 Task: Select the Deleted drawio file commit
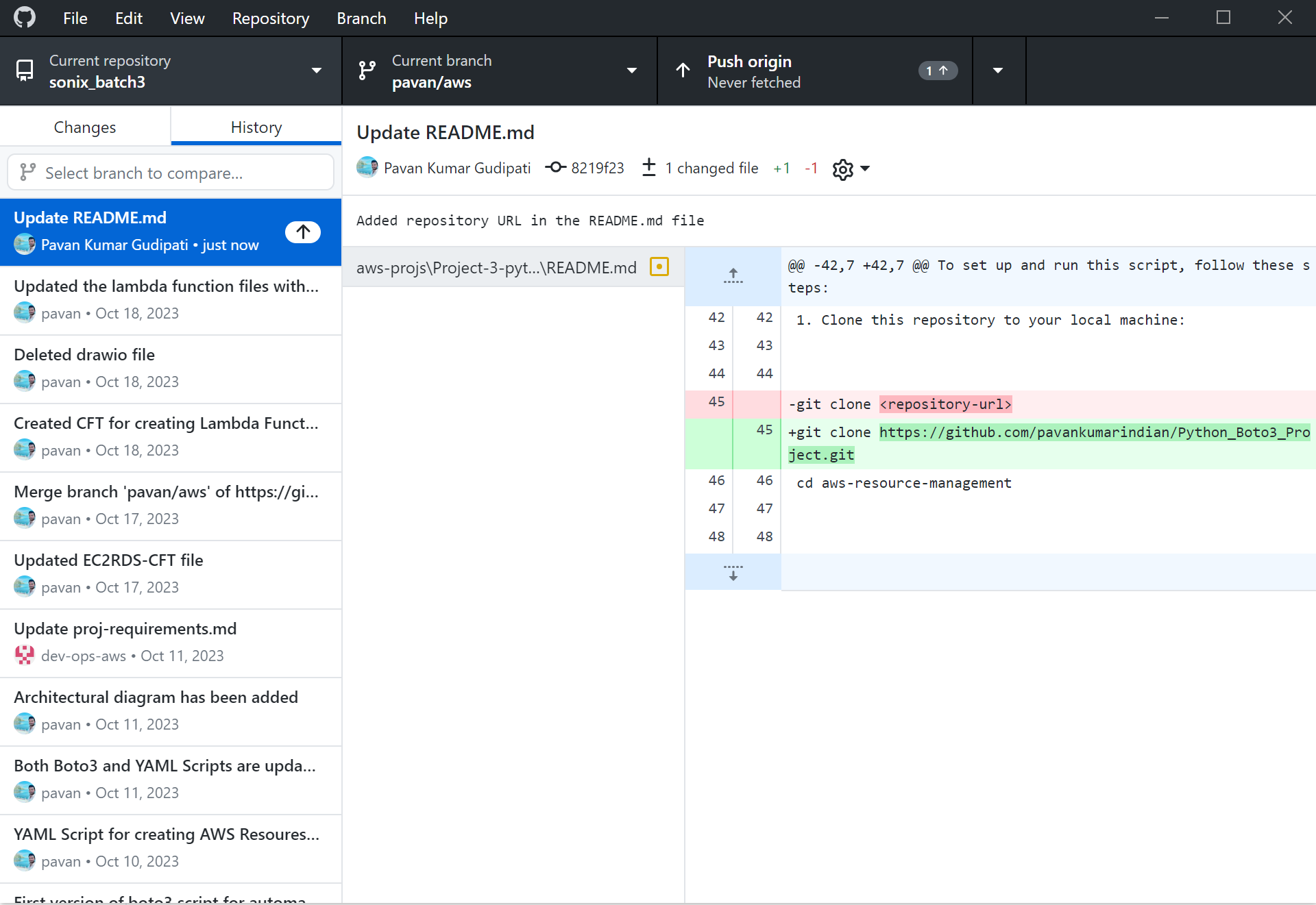tap(171, 369)
